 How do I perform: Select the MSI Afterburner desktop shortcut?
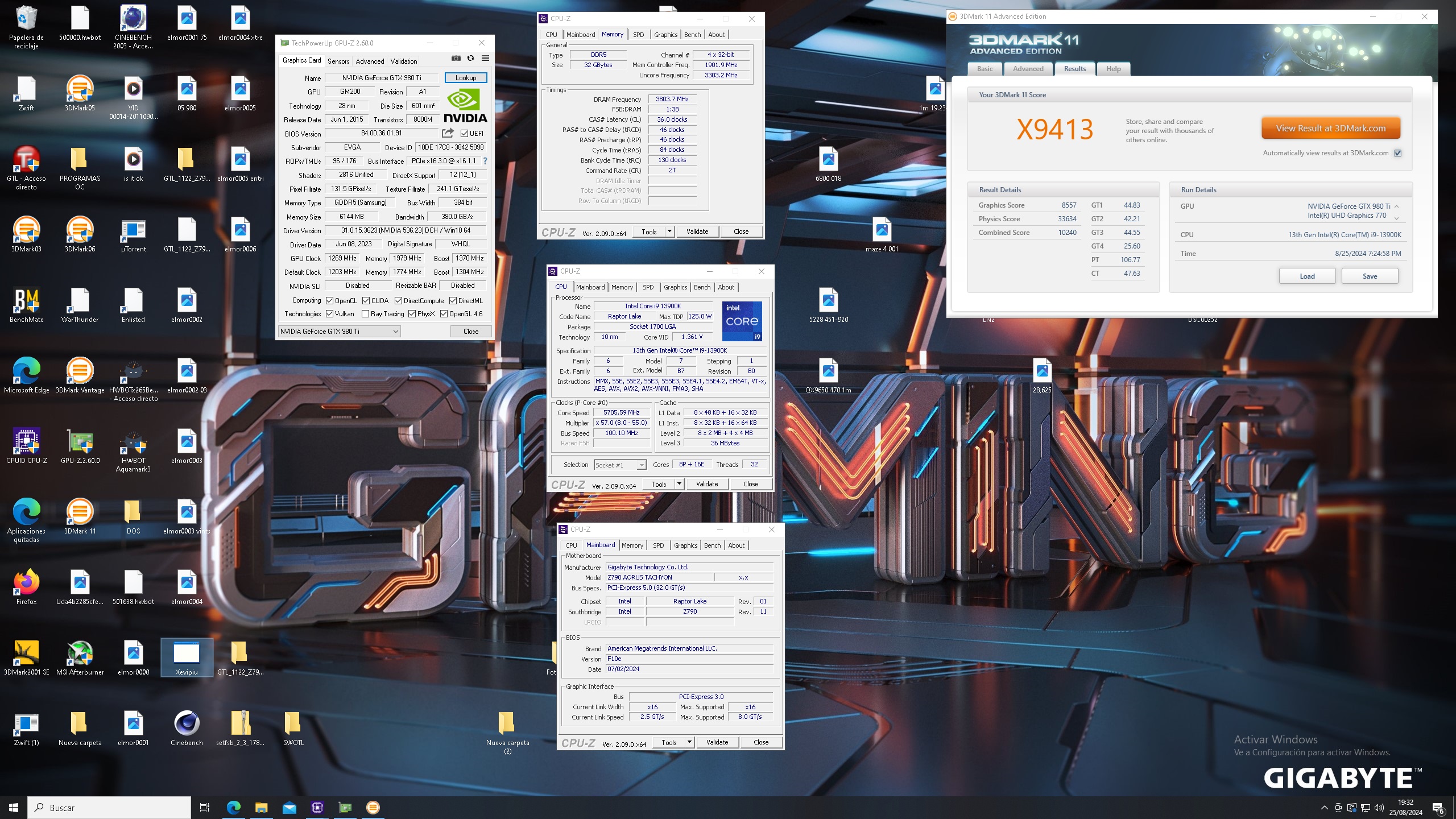pos(80,658)
